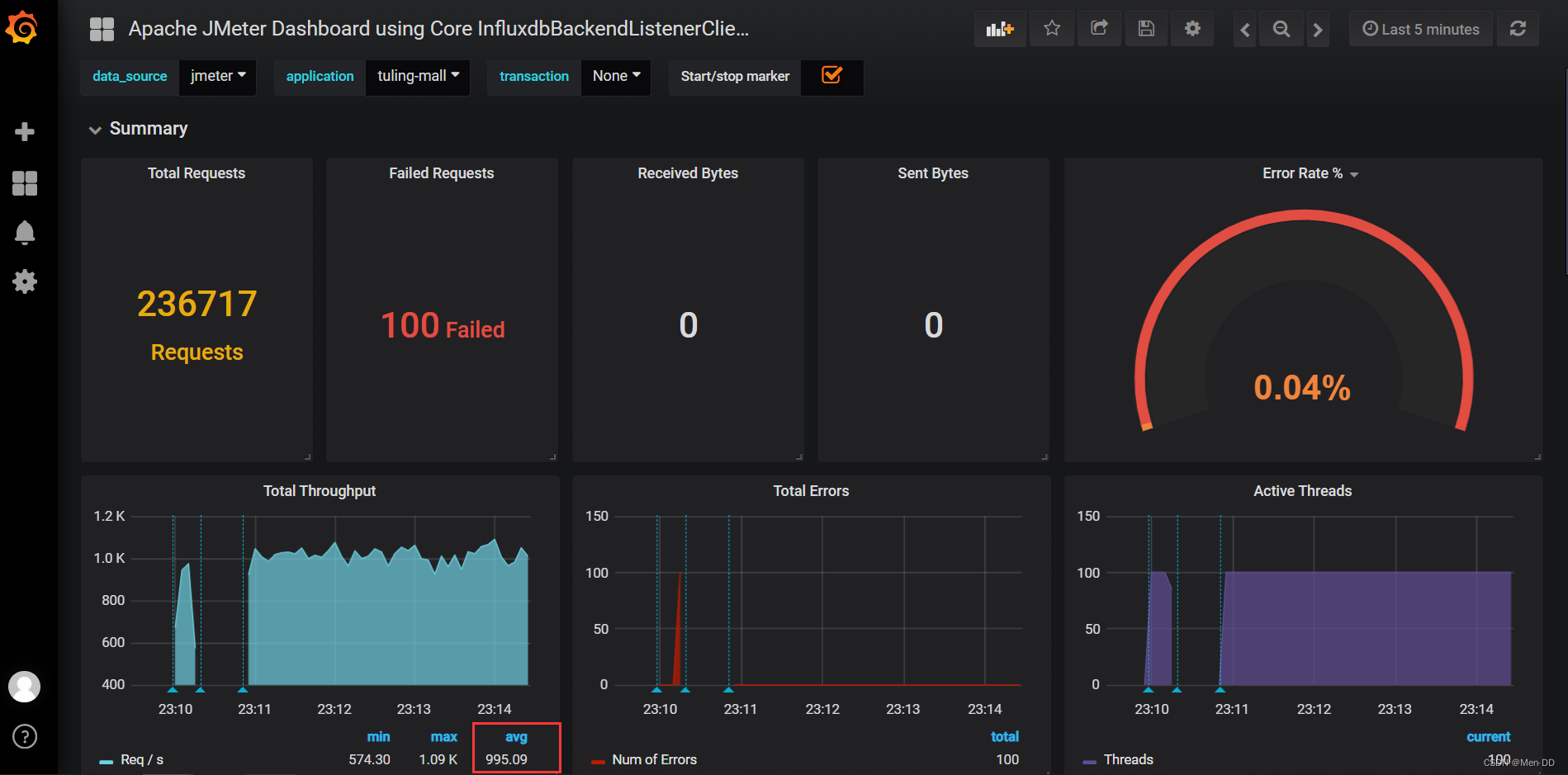This screenshot has width=1568, height=775.
Task: Click Sent Bytes value 0
Action: [x=934, y=325]
